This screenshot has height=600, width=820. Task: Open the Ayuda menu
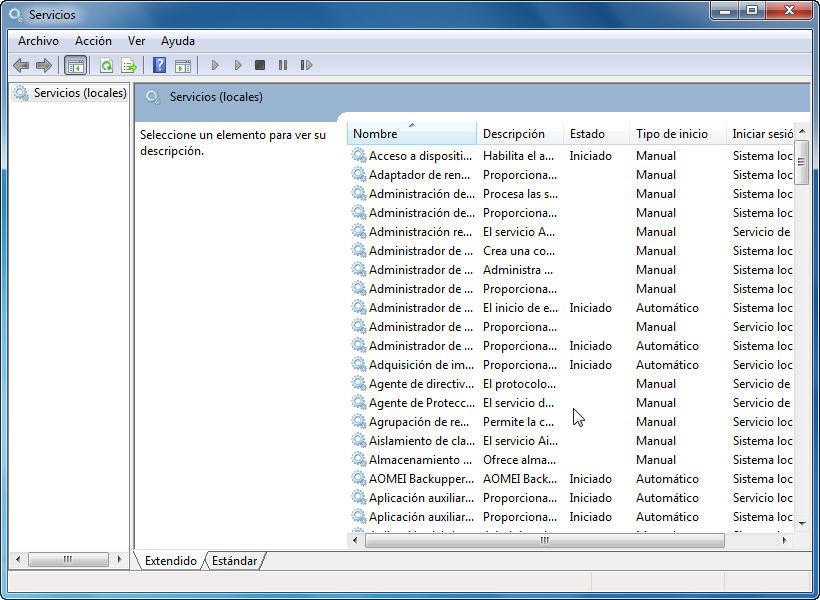point(178,41)
